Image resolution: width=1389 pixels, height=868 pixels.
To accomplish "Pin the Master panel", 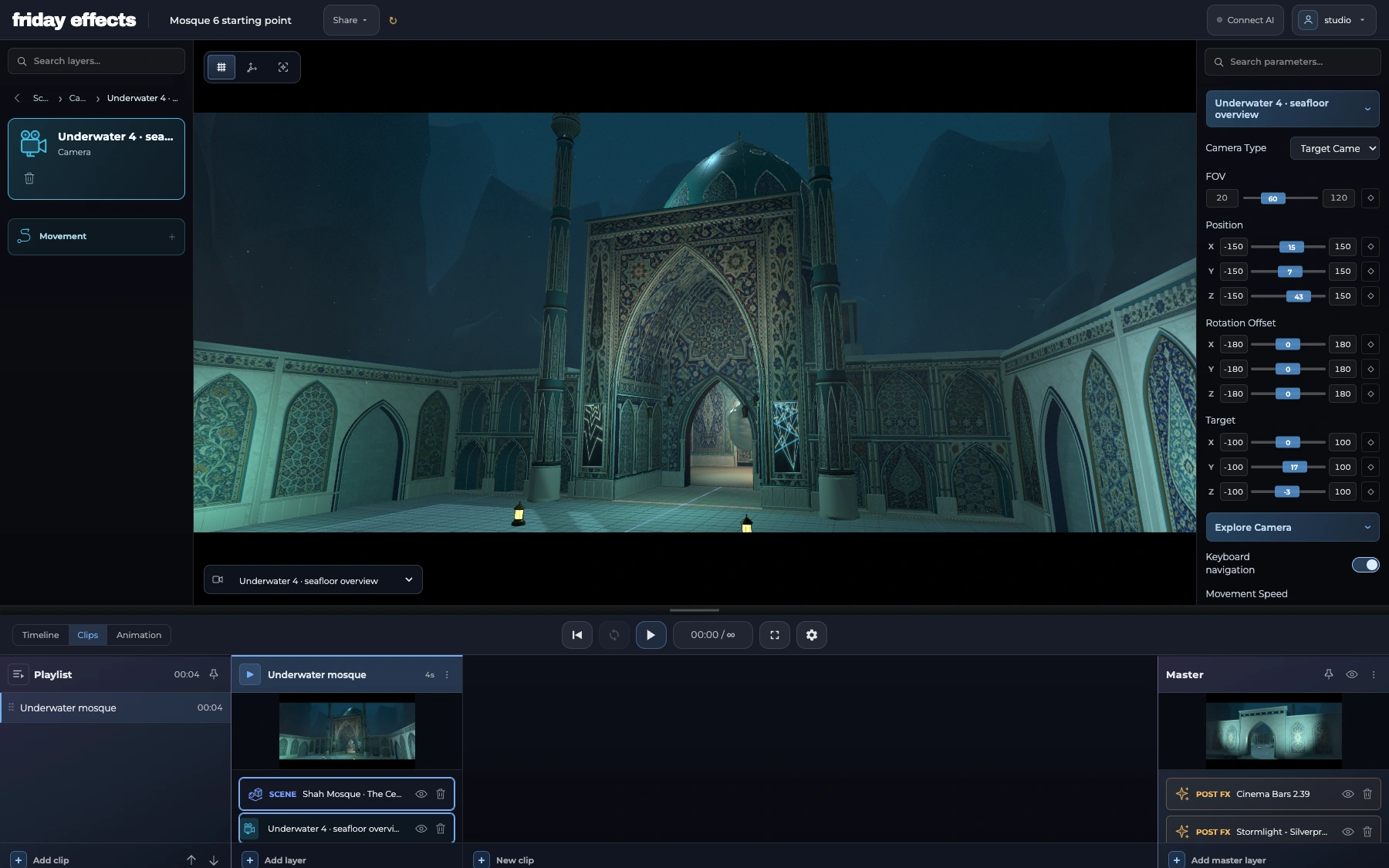I will point(1329,674).
